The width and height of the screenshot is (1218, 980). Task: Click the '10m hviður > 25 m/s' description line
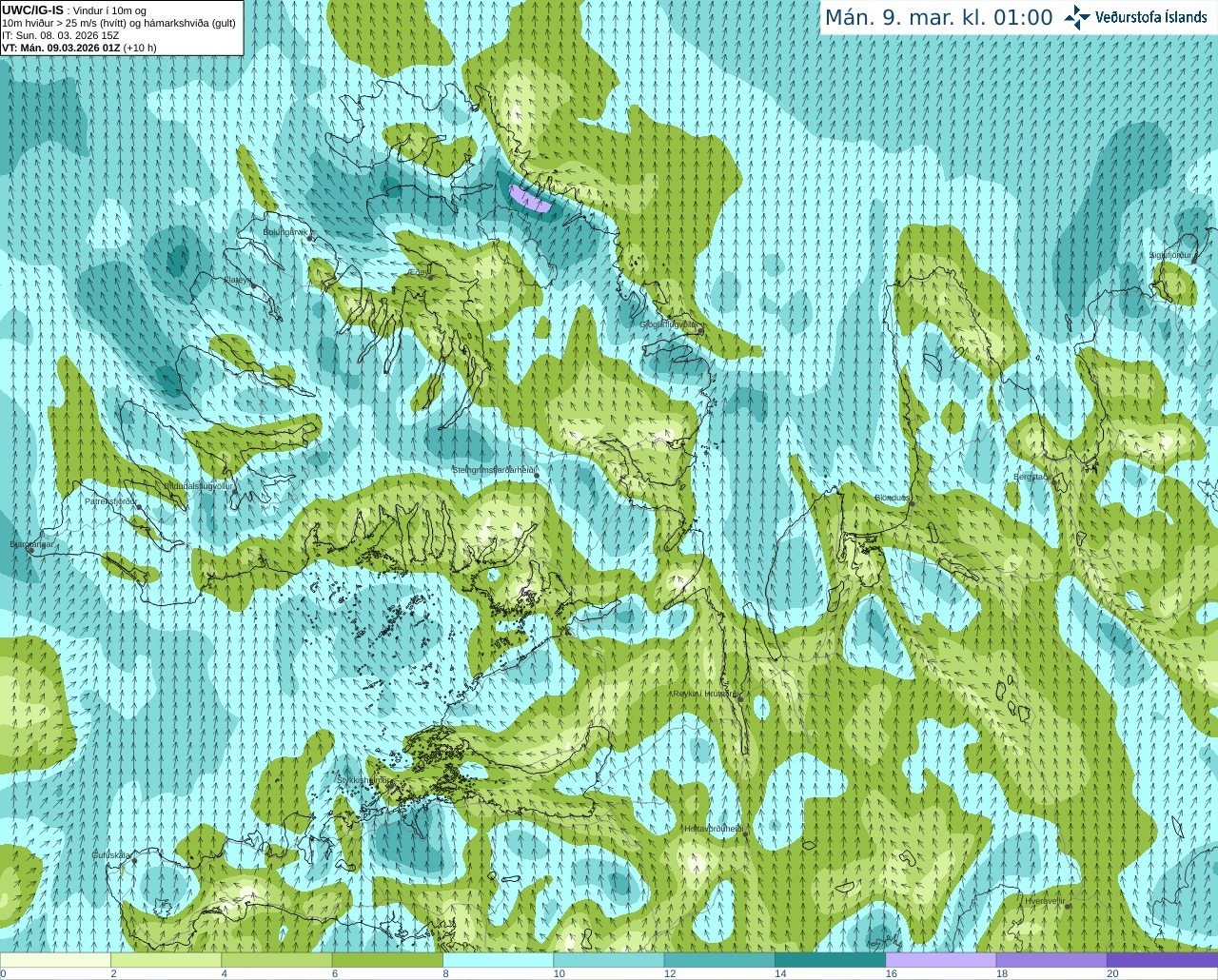119,23
